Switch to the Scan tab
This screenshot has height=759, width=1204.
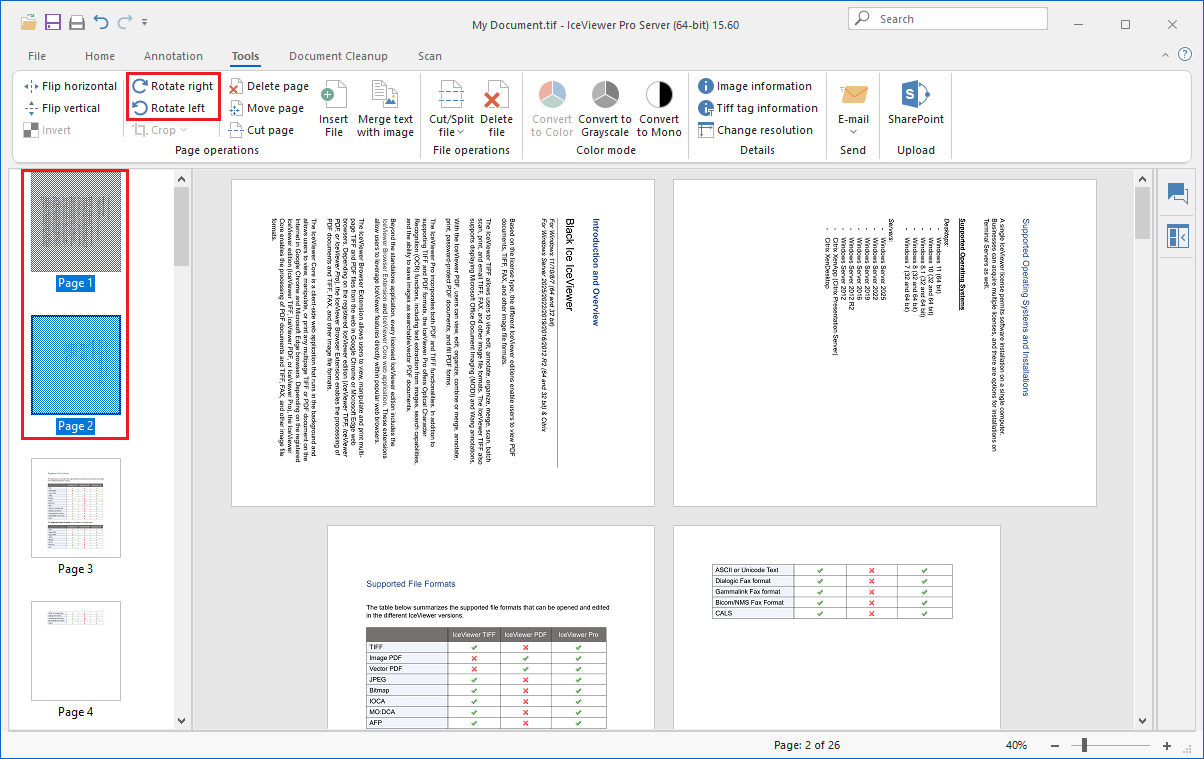click(430, 56)
